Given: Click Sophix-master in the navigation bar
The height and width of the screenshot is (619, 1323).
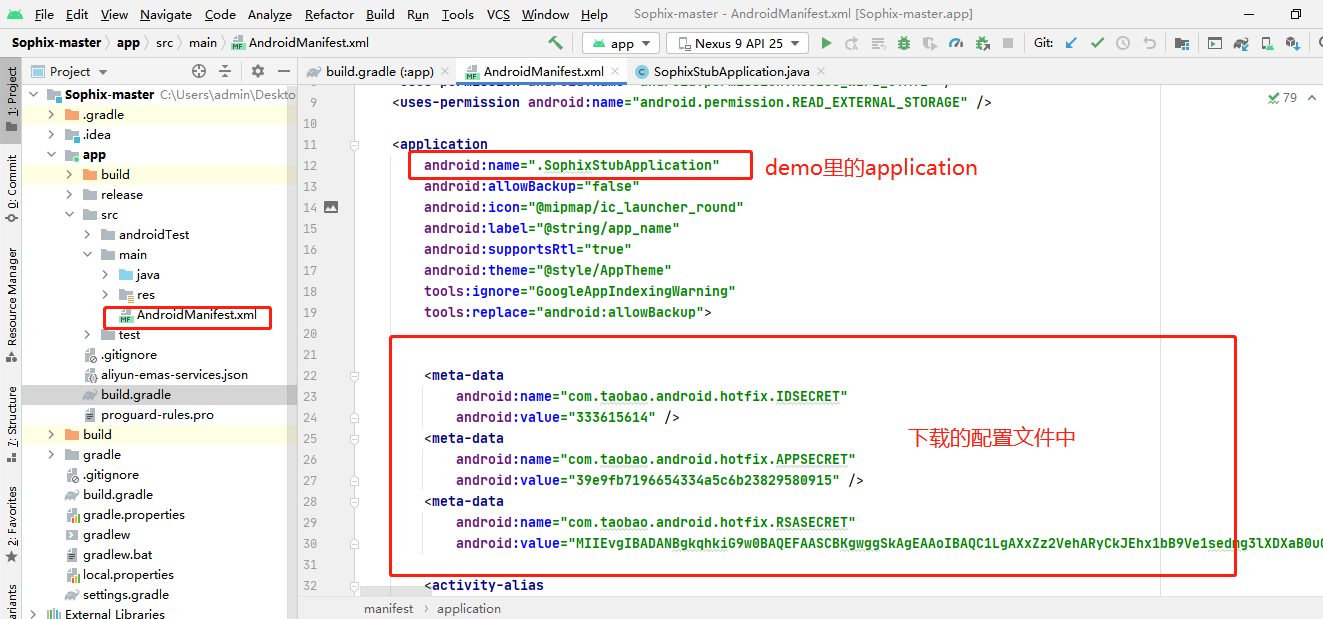Looking at the screenshot, I should click(x=56, y=43).
